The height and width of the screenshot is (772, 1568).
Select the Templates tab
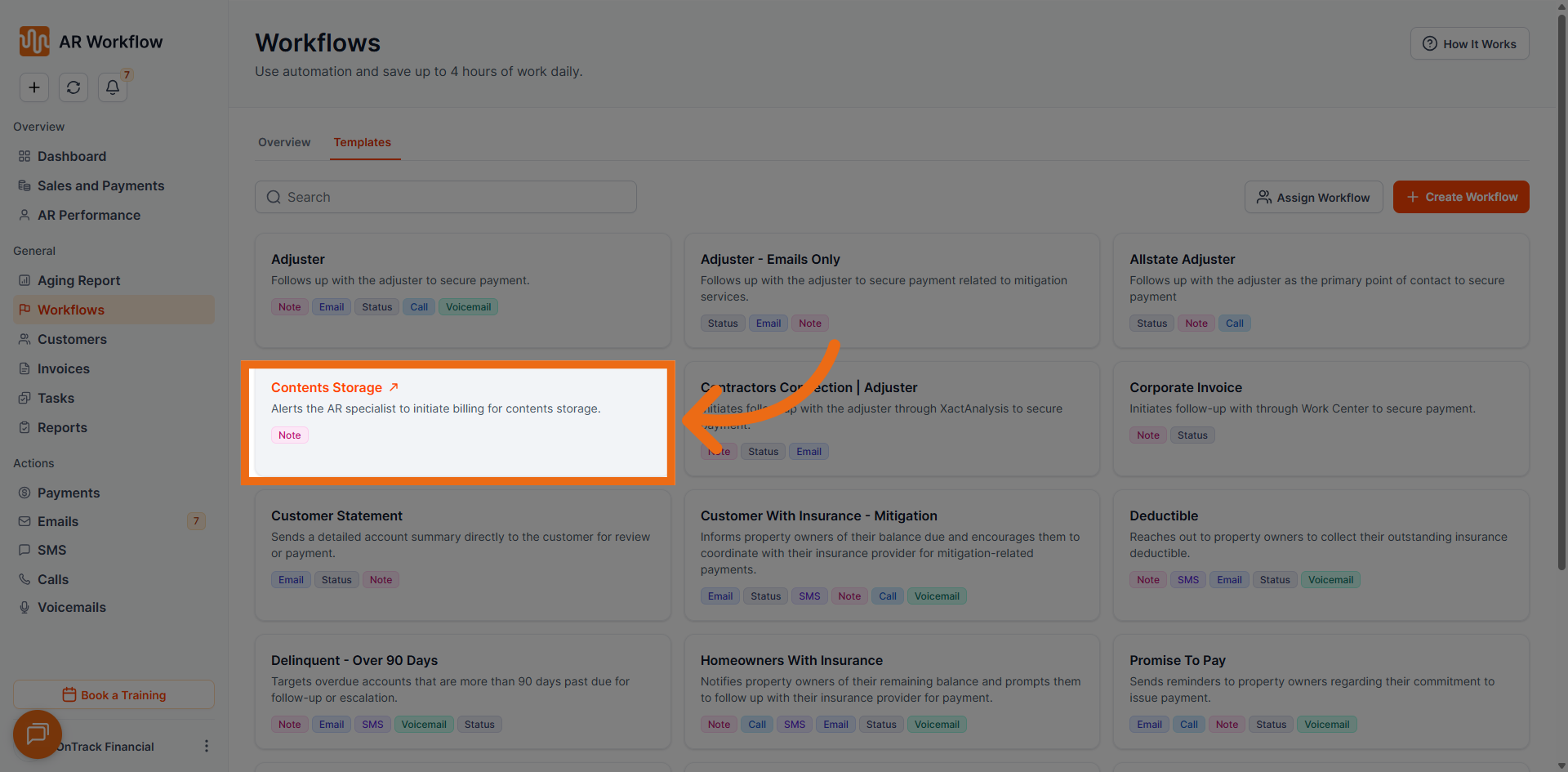pos(362,142)
